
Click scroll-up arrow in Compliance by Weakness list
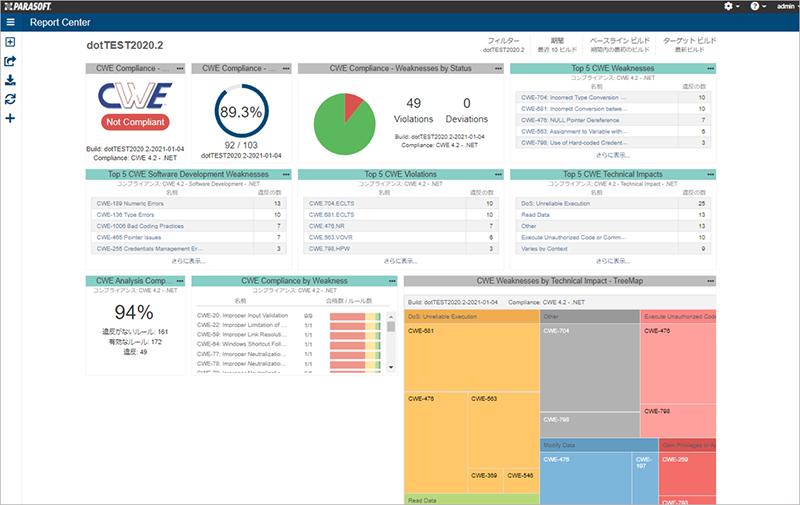tap(391, 316)
